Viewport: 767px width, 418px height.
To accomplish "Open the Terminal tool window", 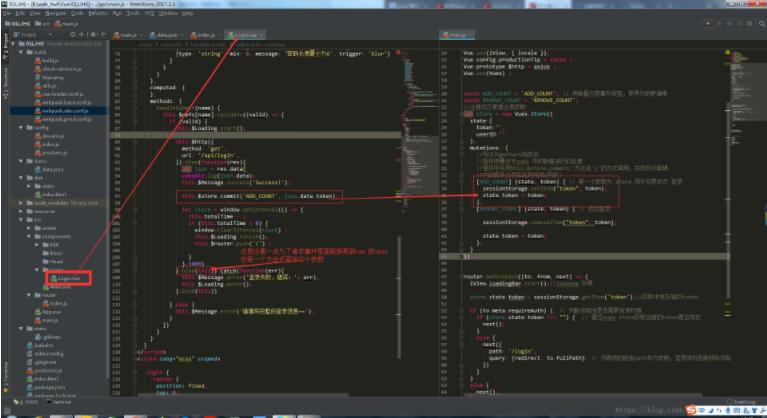I will 59,402.
